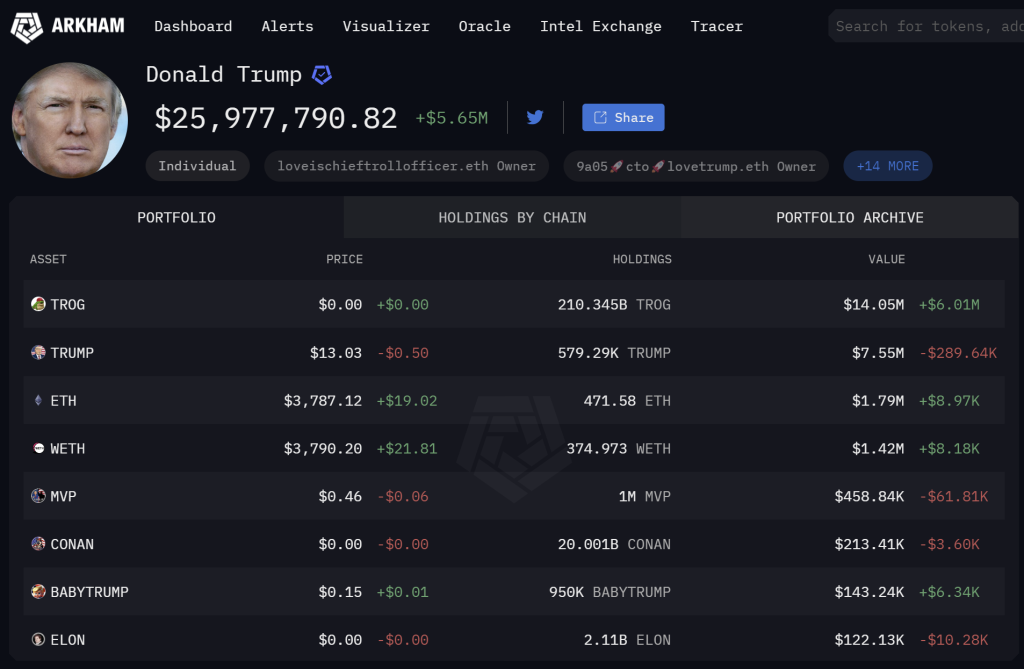The image size is (1024, 669).
Task: Open the Visualizer page
Action: pos(386,26)
